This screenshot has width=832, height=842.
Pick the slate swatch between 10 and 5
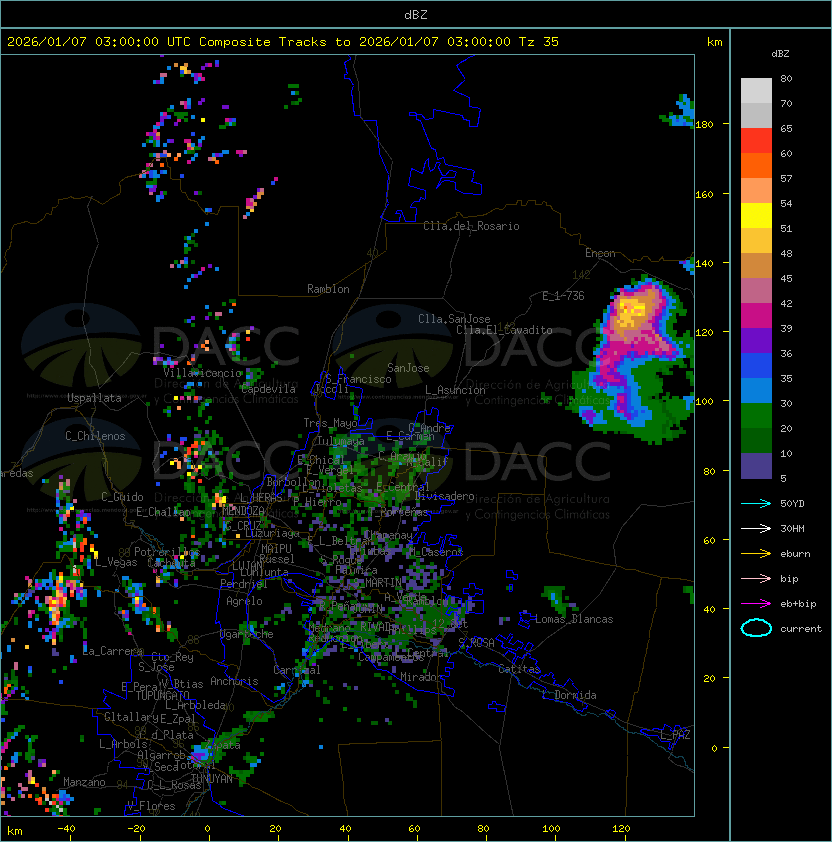pyautogui.click(x=756, y=466)
